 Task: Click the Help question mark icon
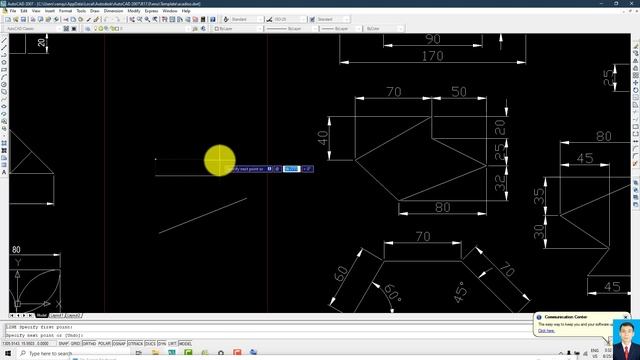click(x=213, y=20)
